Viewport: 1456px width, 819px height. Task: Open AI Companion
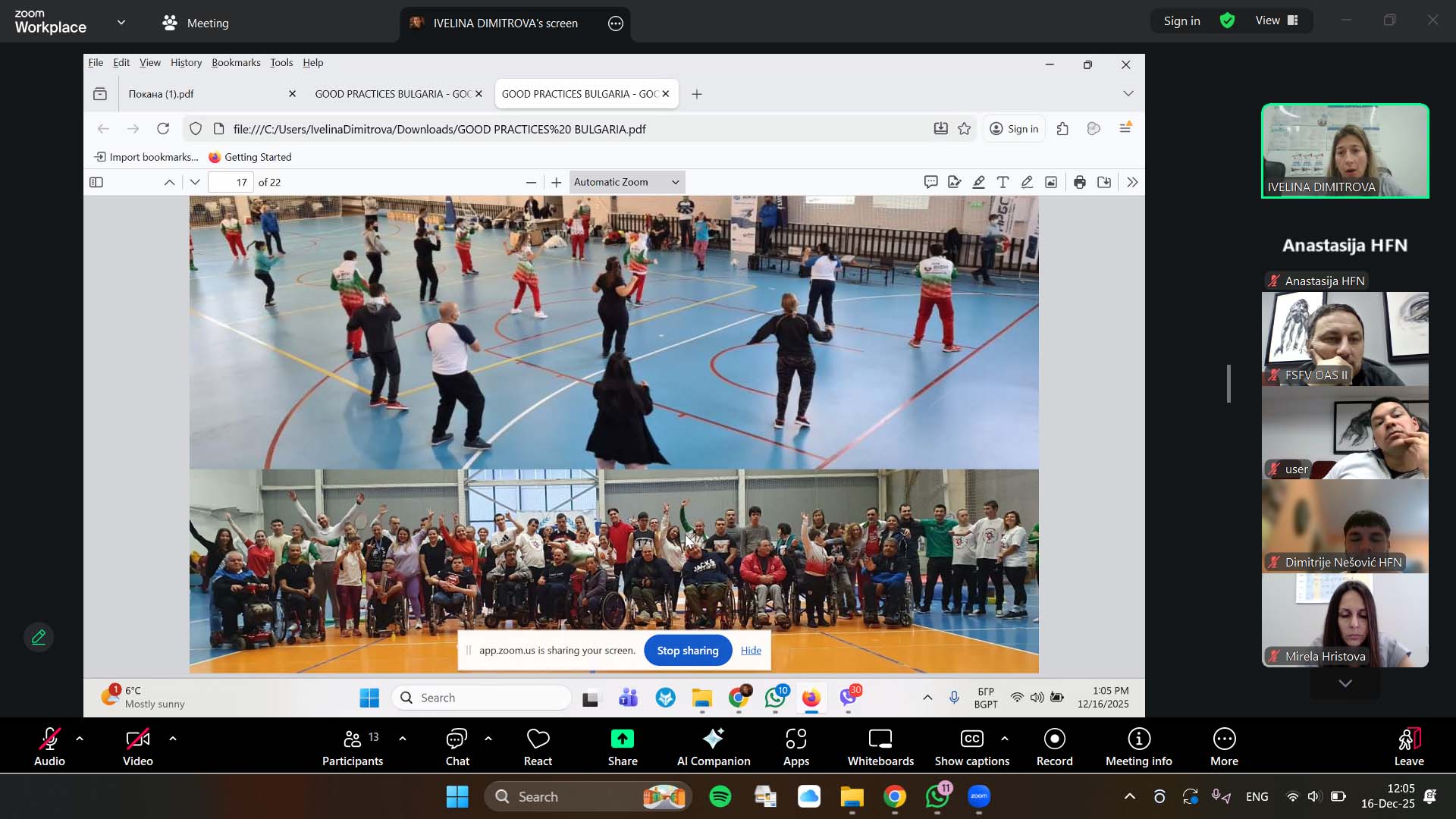pos(713,747)
